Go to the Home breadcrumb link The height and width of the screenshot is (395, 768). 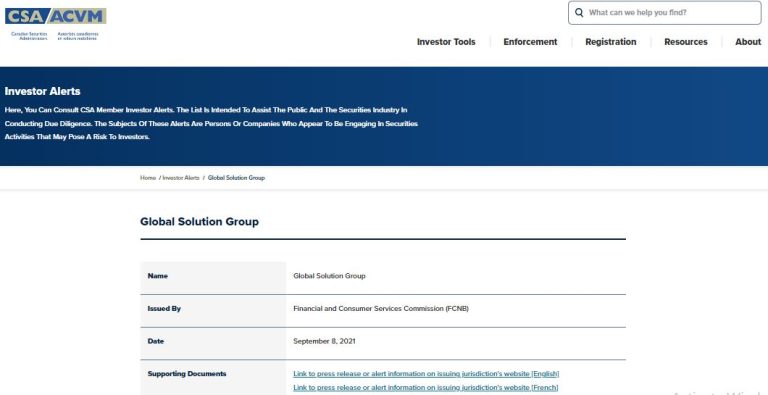pos(147,178)
